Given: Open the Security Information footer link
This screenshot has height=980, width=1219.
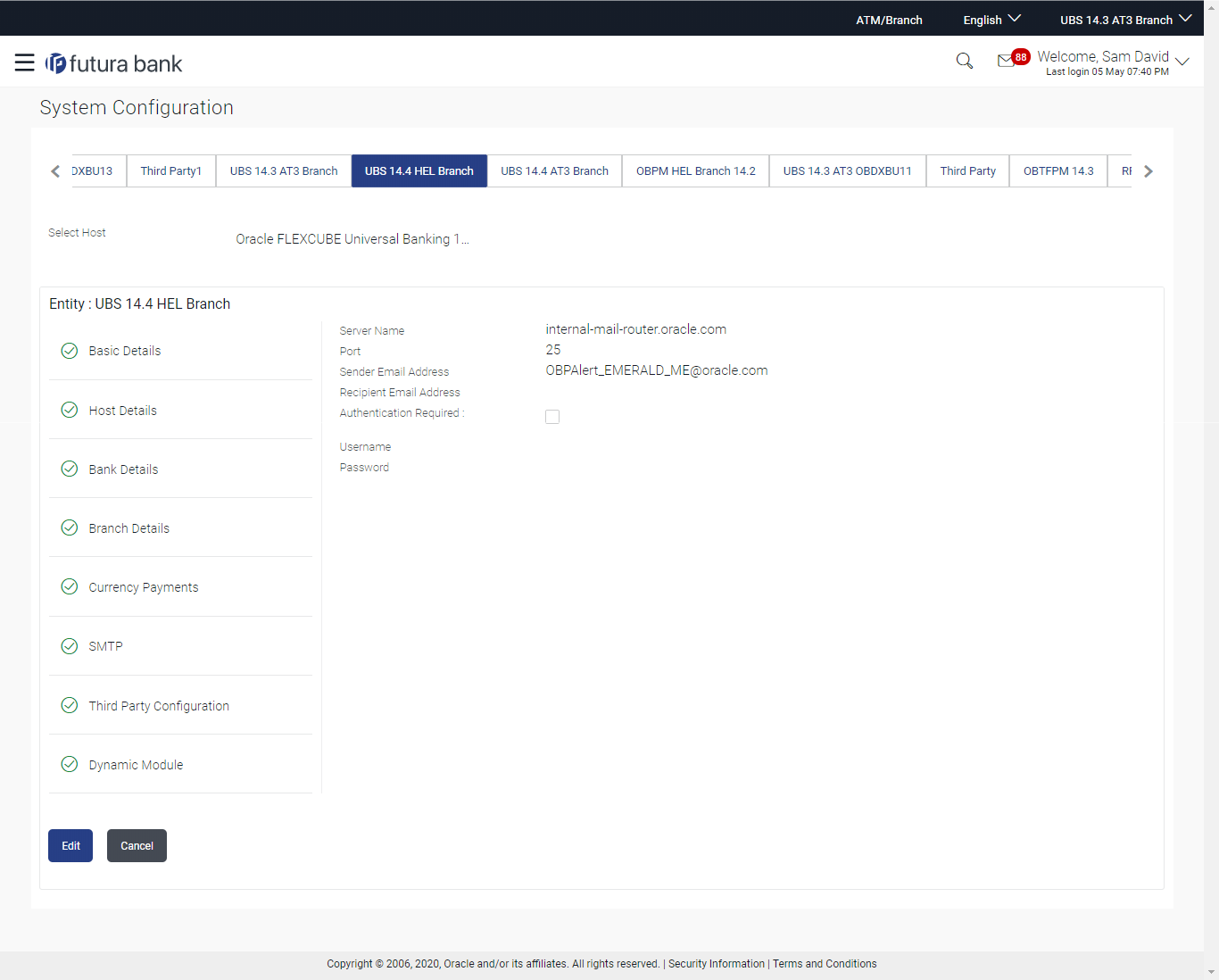Looking at the screenshot, I should (717, 964).
